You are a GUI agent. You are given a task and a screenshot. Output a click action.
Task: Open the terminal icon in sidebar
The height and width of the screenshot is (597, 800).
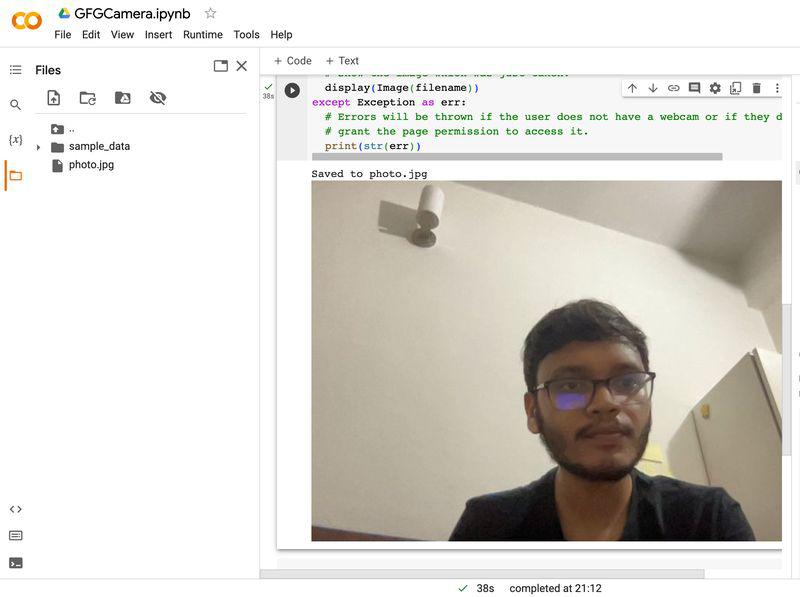[x=16, y=563]
